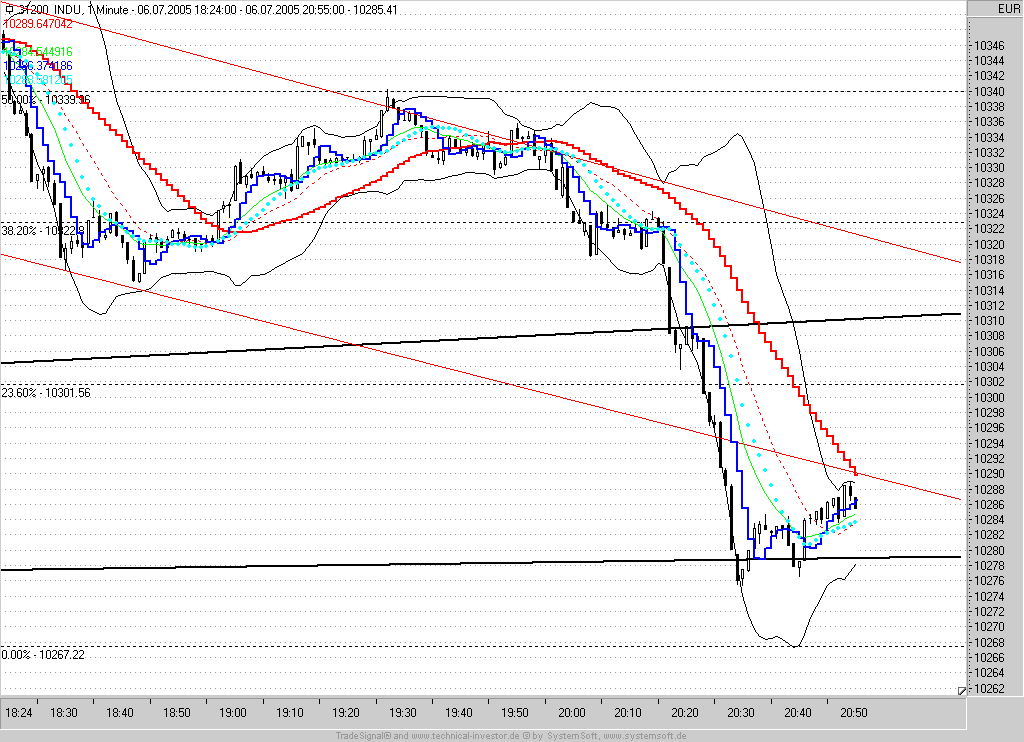Click the 10310 price axis label
Screen dimensions: 1024x742
click(989, 321)
